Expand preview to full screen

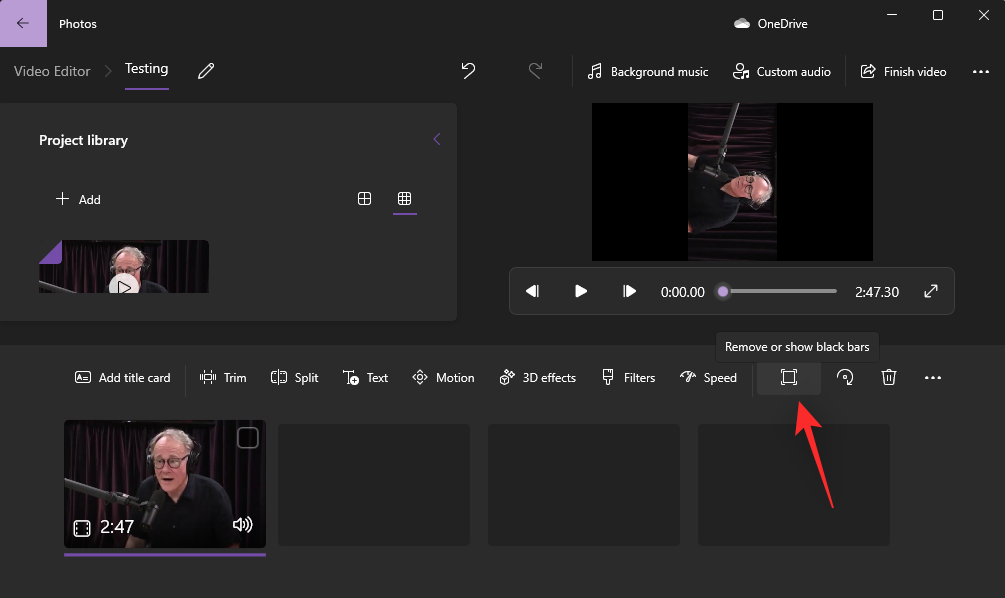pyautogui.click(x=931, y=291)
